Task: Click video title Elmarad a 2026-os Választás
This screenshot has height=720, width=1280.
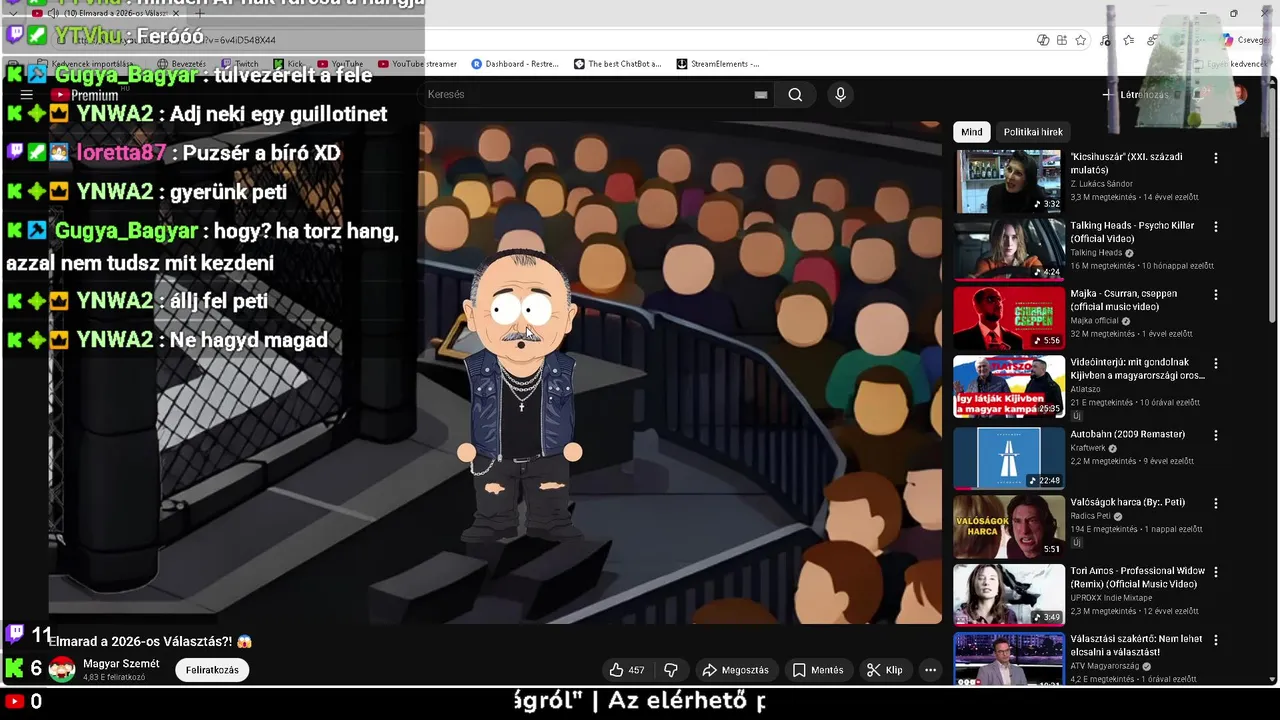Action: click(150, 641)
